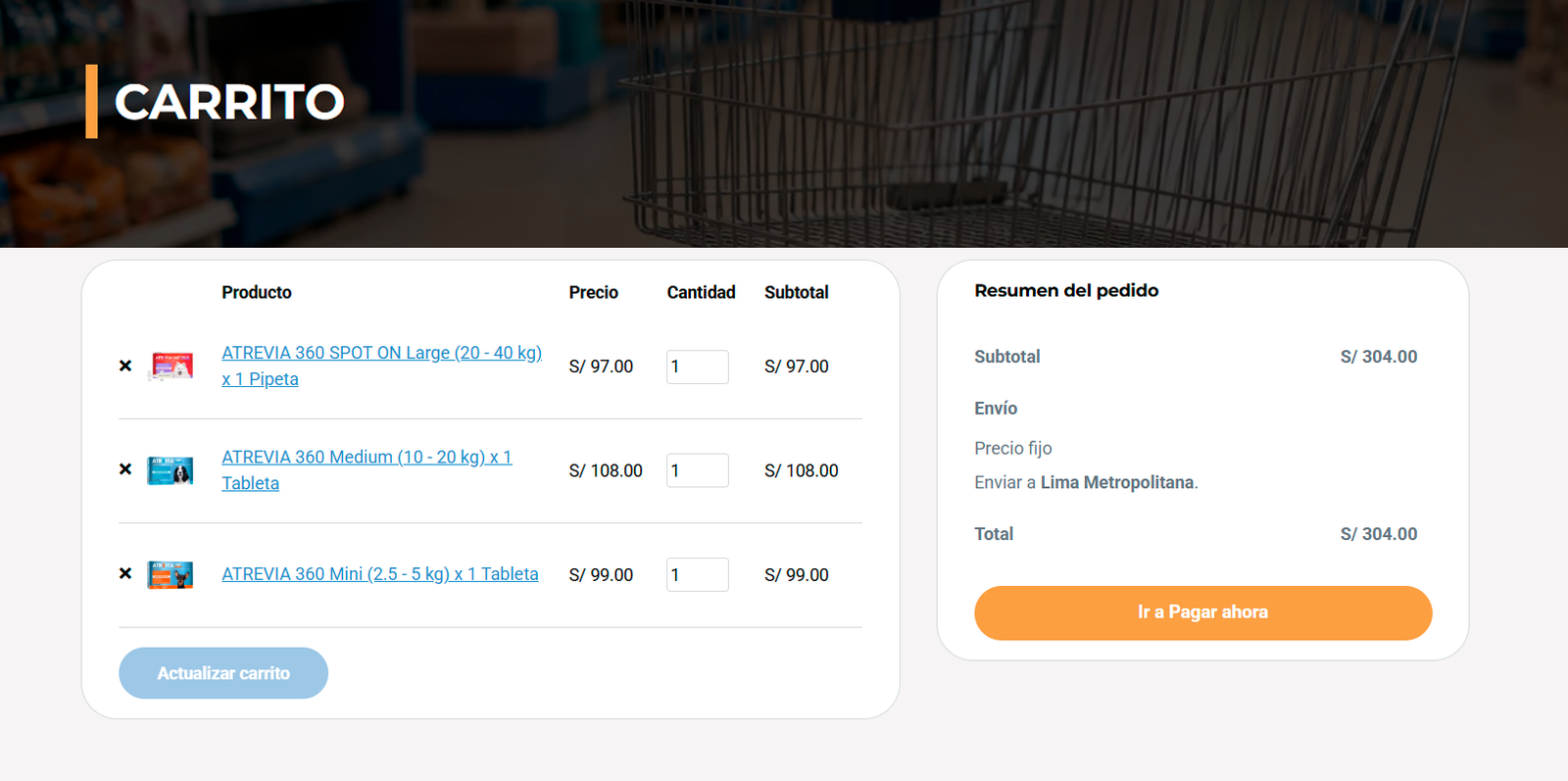1568x781 pixels.
Task: Remove ATREVIA 360 Medium from cart
Action: point(125,469)
